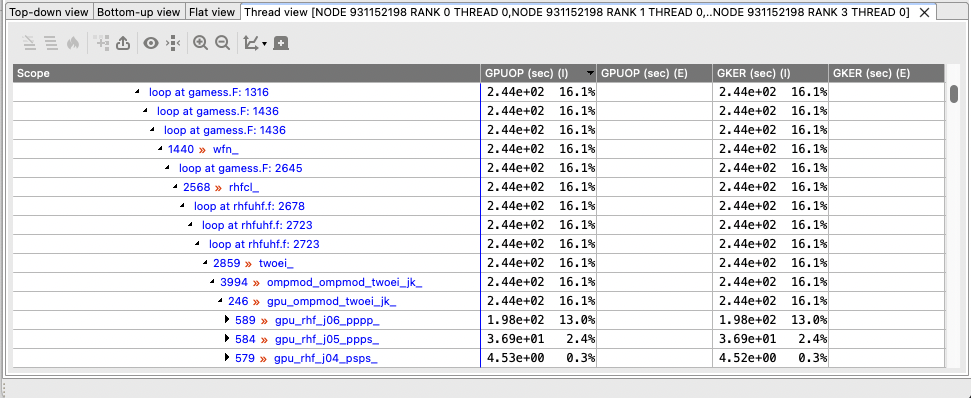Collapse the ompmod_ompmod_twoei_jk_ node
Image resolution: width=971 pixels, height=398 pixels.
coord(212,282)
